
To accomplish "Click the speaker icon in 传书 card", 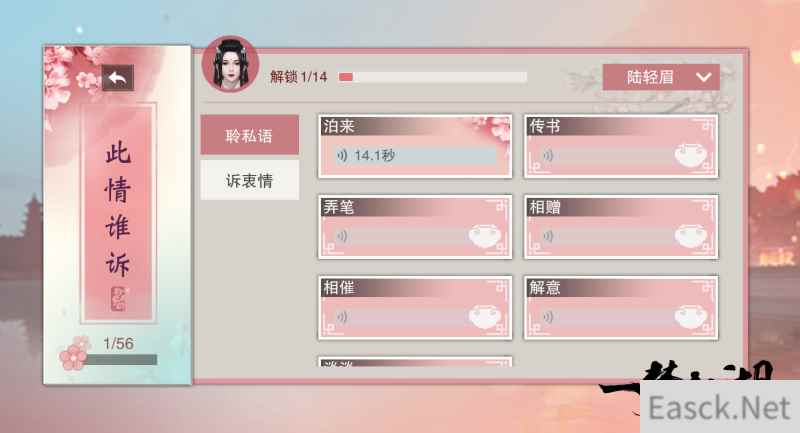I will pos(548,156).
